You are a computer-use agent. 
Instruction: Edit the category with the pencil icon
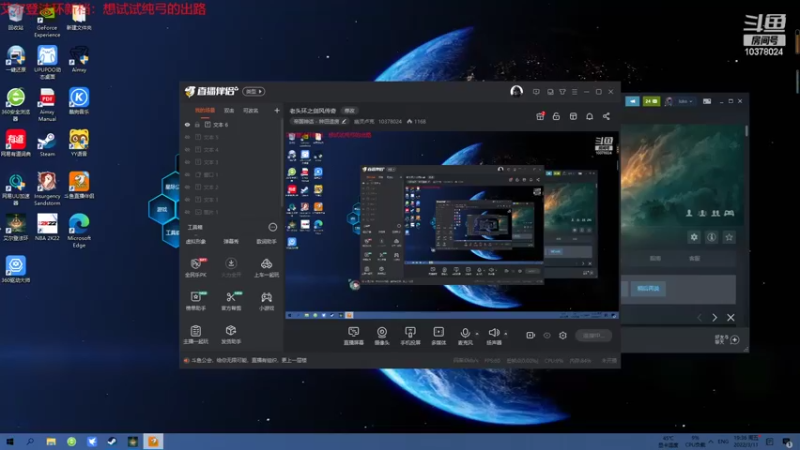click(x=344, y=121)
